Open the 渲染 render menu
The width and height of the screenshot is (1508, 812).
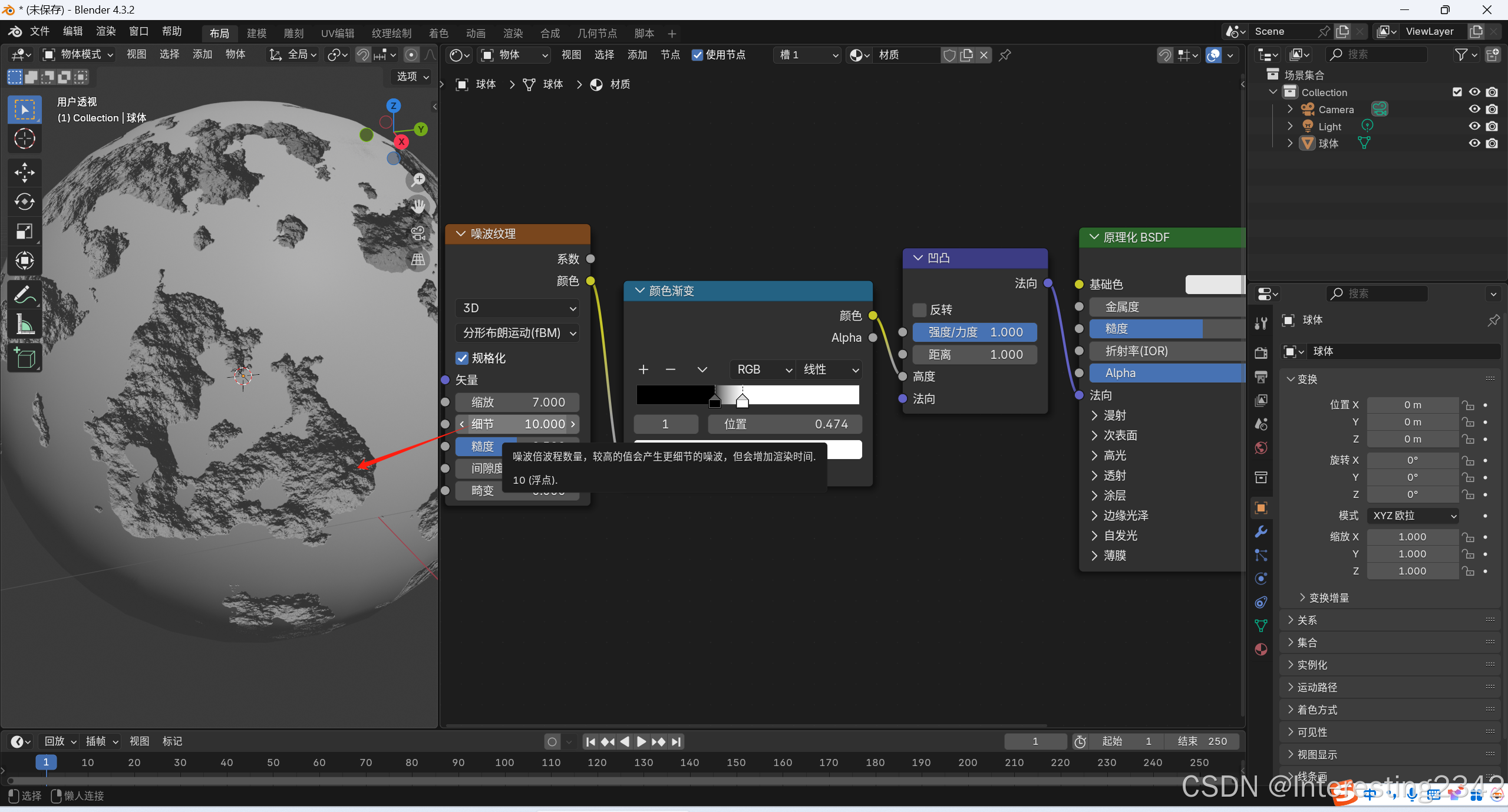click(x=106, y=31)
